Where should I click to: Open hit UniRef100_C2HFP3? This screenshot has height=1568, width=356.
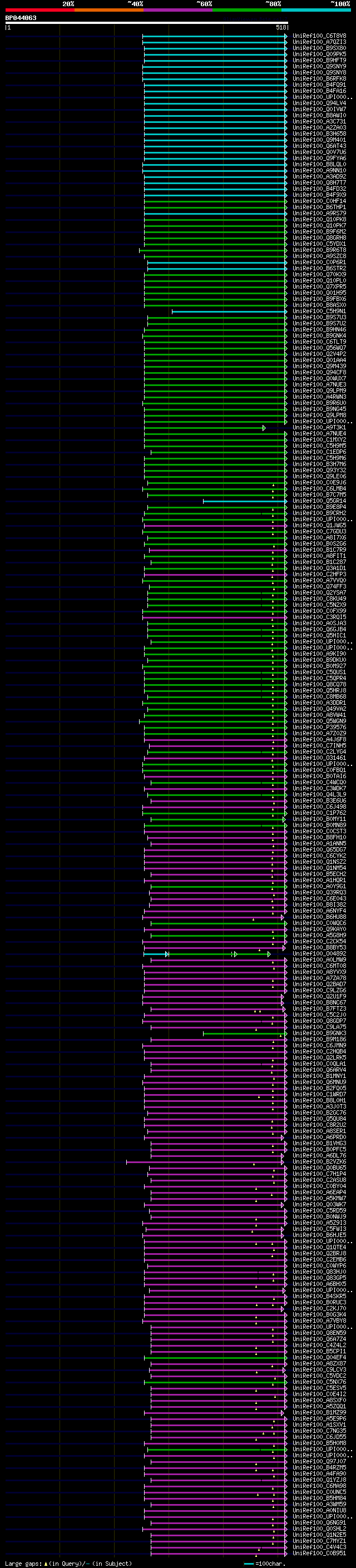pos(319,575)
